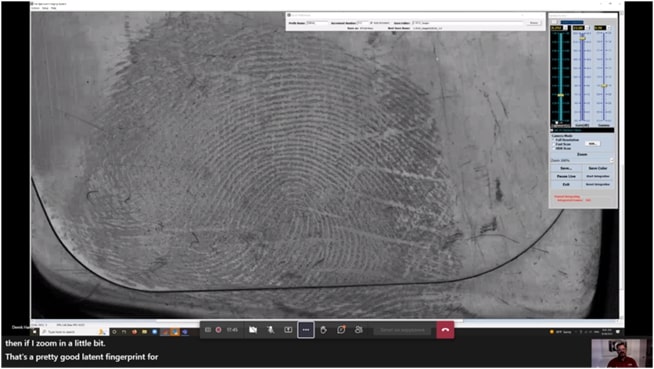Click the Windows Start button in shared taskbar
This screenshot has height=369, width=654.
[x=35, y=332]
